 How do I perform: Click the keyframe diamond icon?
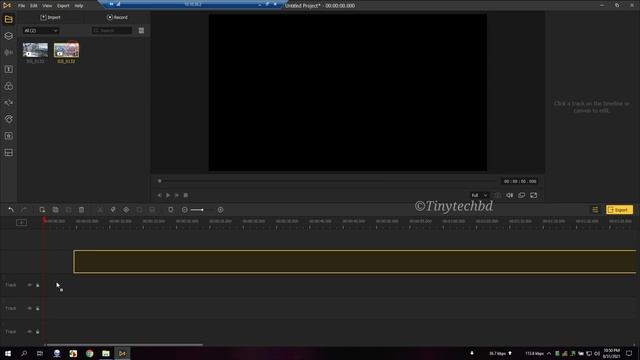[126, 210]
